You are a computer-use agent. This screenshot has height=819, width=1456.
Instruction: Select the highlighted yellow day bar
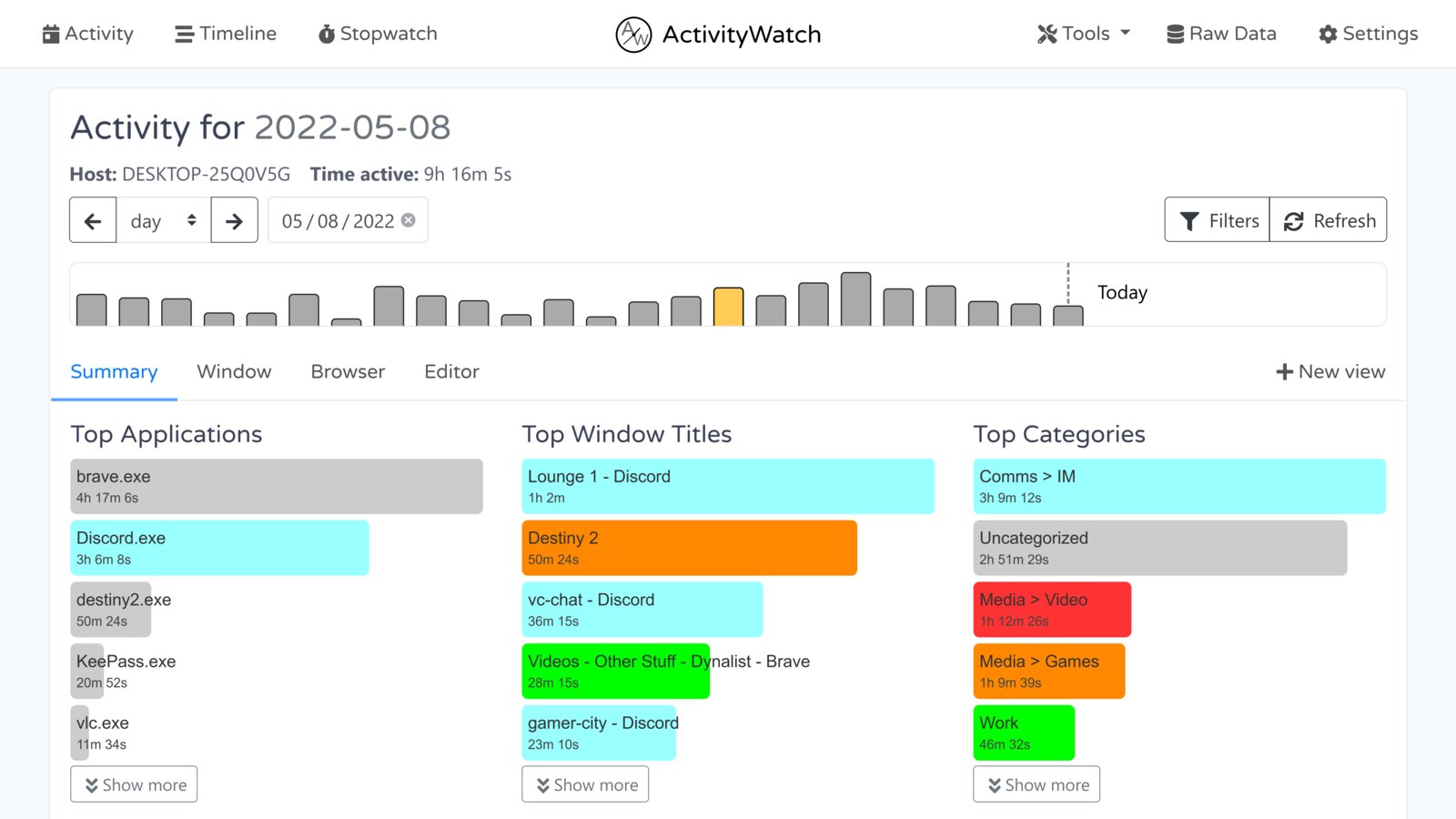[x=729, y=307]
